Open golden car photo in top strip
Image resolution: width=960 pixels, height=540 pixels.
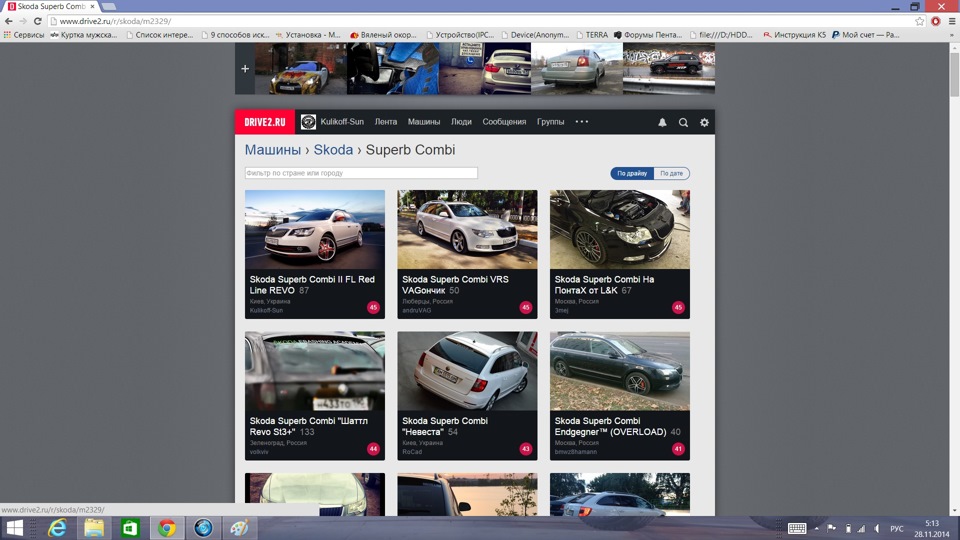pyautogui.click(x=301, y=69)
